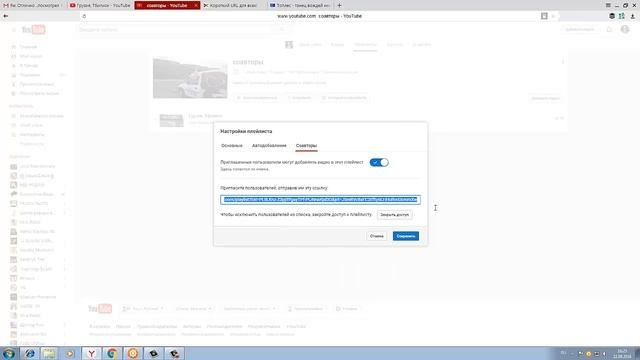
Task: Switch to the Gmail browser tab
Action: [33, 5]
